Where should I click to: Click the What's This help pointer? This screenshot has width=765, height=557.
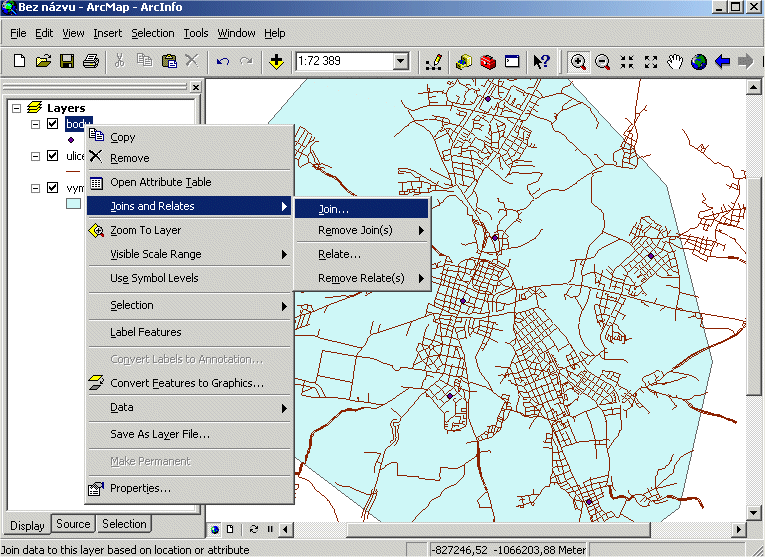[542, 61]
